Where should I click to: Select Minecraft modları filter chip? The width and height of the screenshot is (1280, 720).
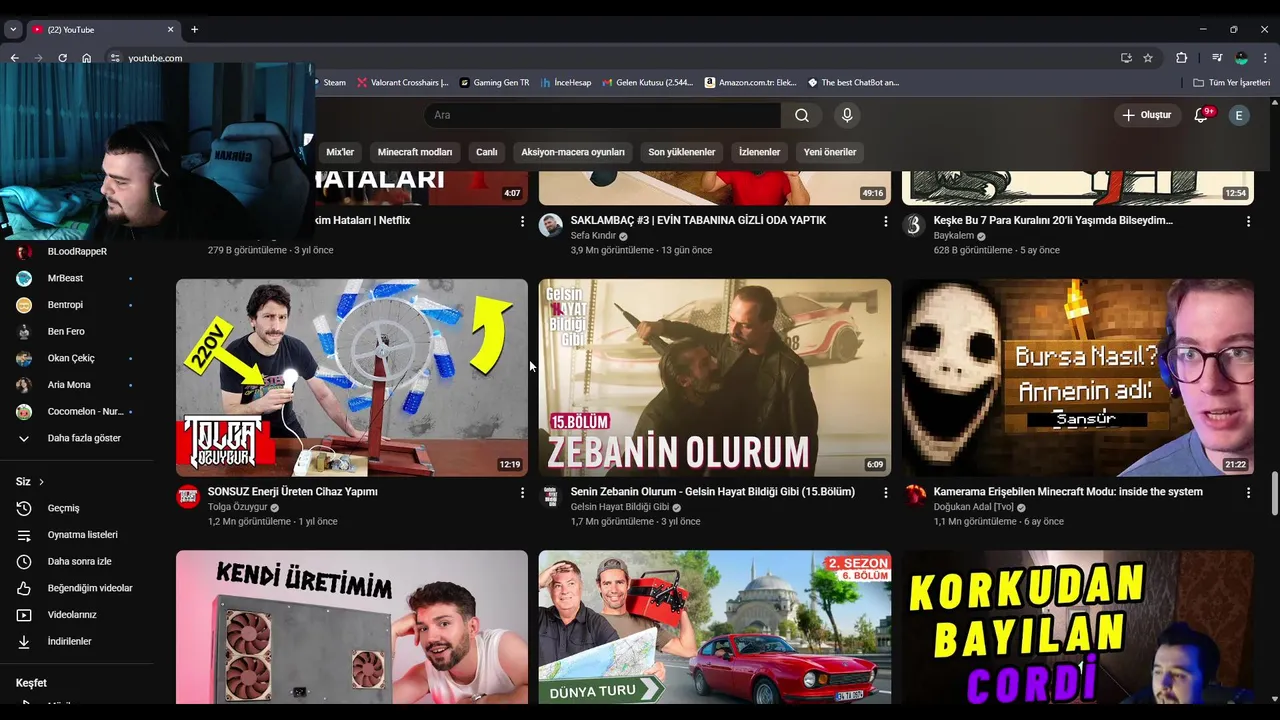415,152
